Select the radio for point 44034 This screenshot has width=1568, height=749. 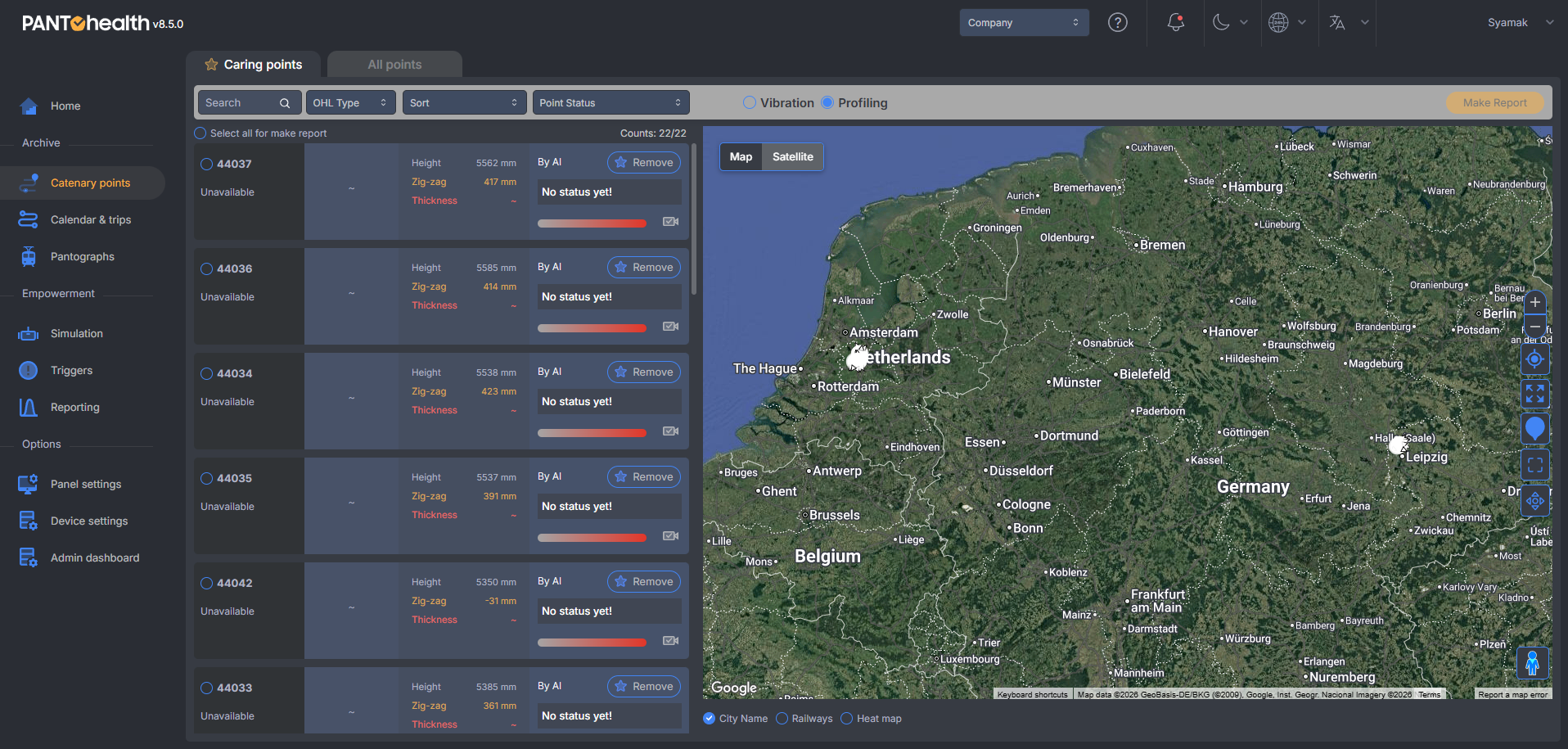click(x=206, y=373)
